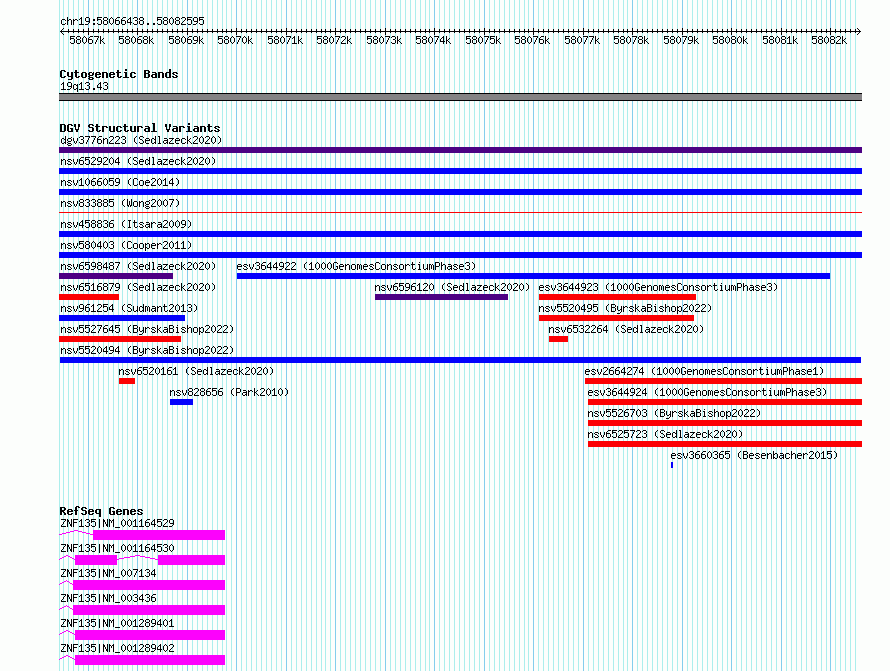
Task: Click the short red nsv6532264 bar
Action: pos(559,339)
